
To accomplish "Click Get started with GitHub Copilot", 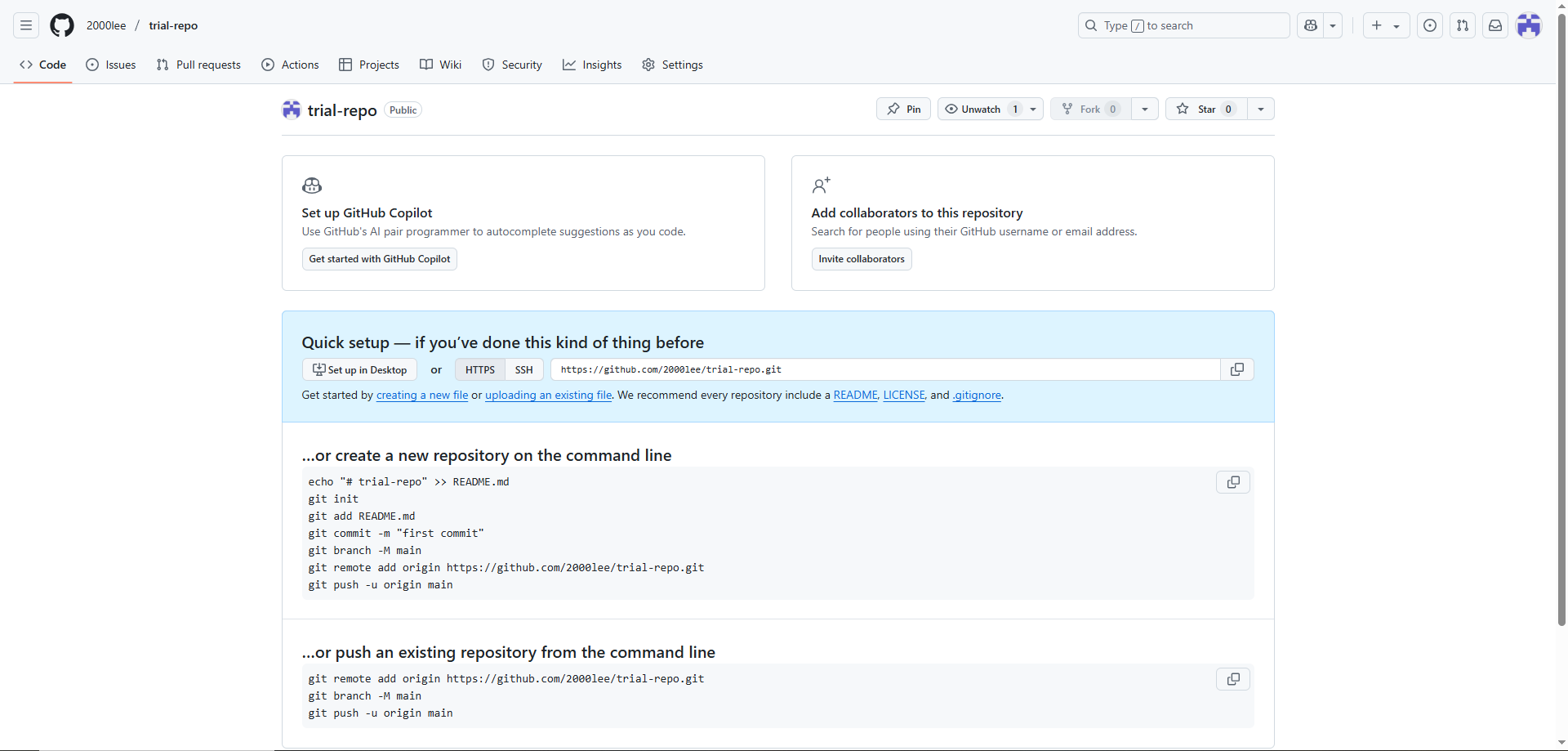I will 380,259.
